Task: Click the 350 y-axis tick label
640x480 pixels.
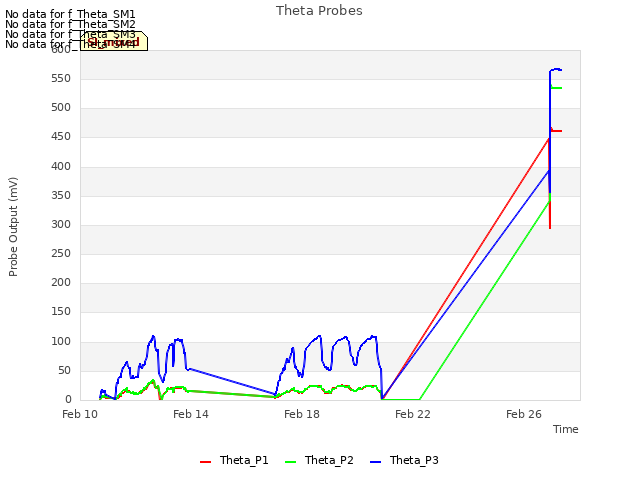Action: [x=61, y=196]
